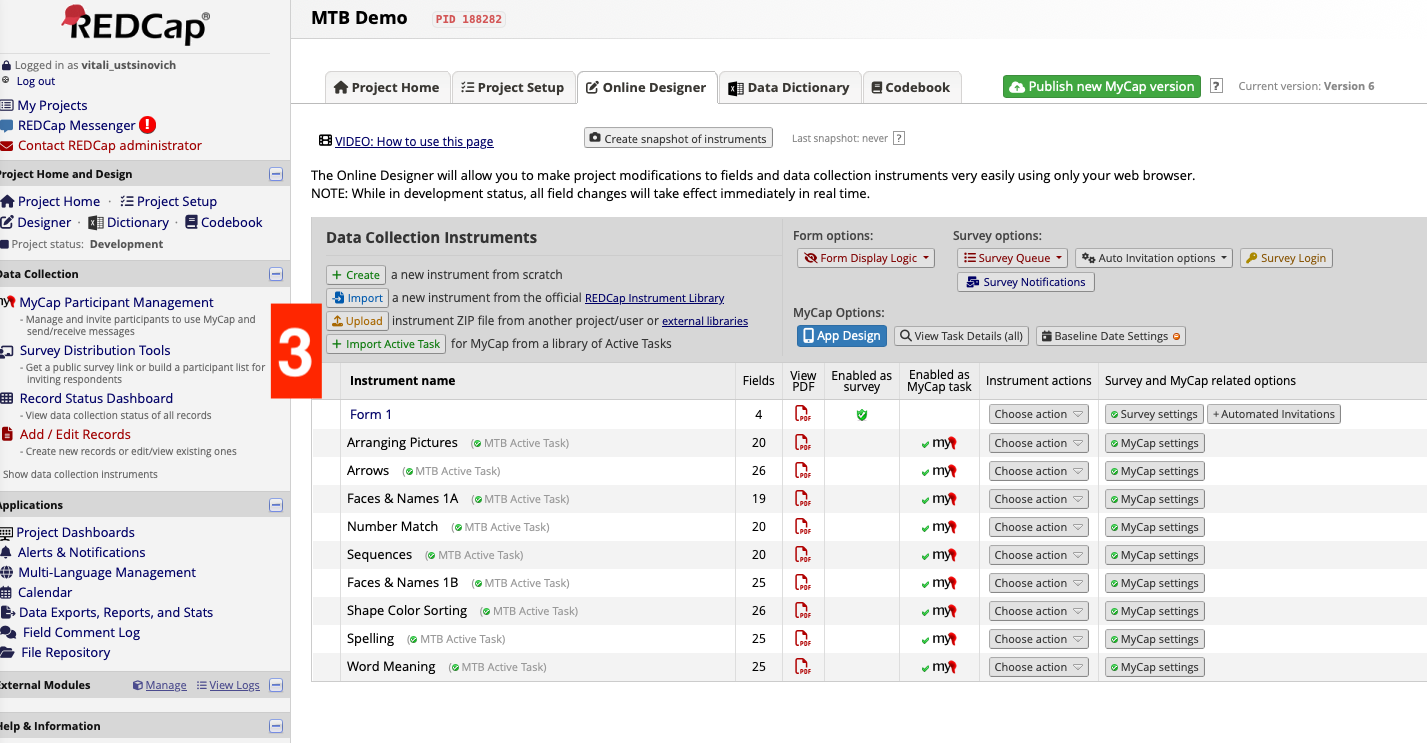View PDF of Number Match instrument
1427x743 pixels.
803,526
